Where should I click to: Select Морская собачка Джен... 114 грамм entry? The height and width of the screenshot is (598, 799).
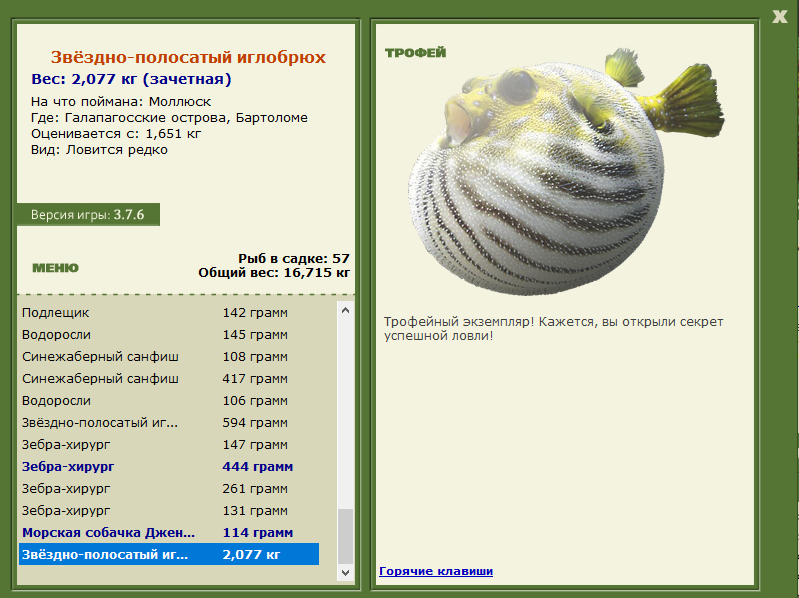(x=169, y=532)
